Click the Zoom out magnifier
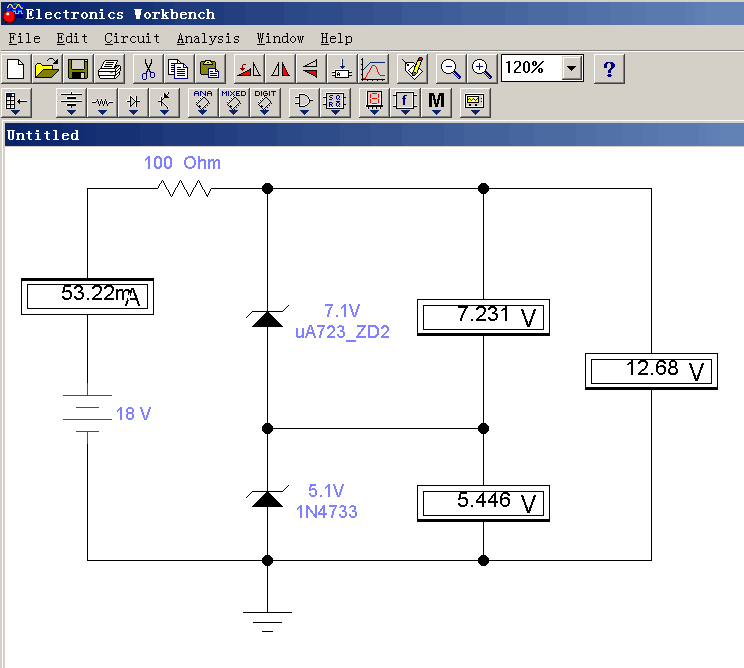This screenshot has width=744, height=668. coord(451,69)
